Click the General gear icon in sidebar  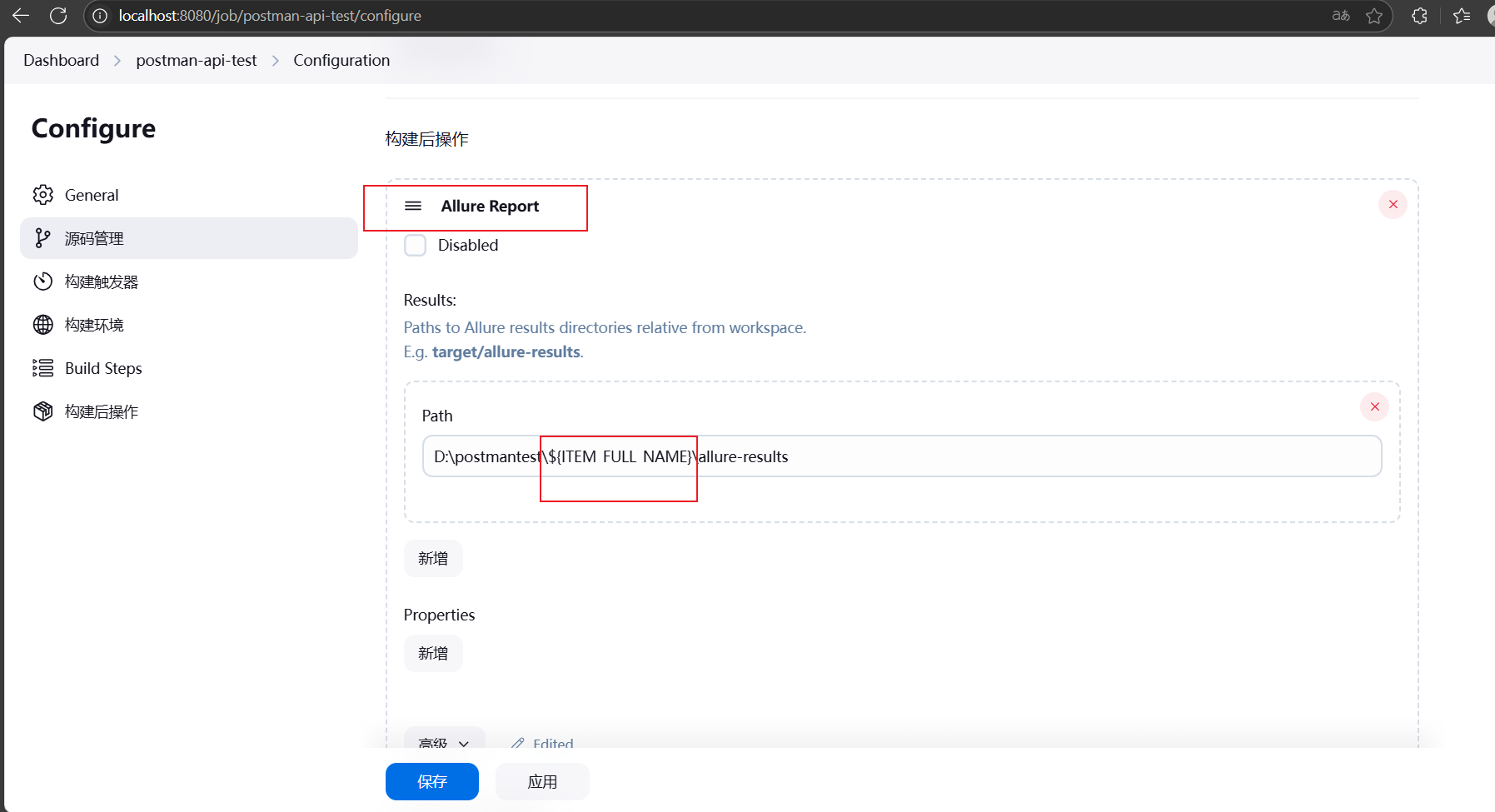tap(43, 195)
